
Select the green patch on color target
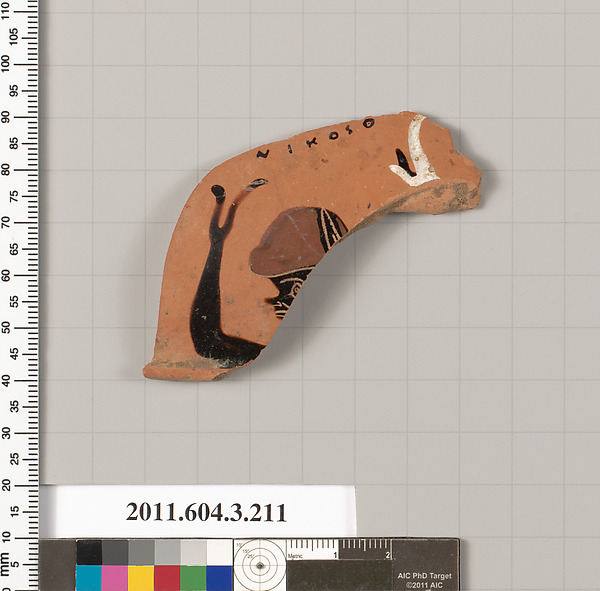tap(193, 578)
